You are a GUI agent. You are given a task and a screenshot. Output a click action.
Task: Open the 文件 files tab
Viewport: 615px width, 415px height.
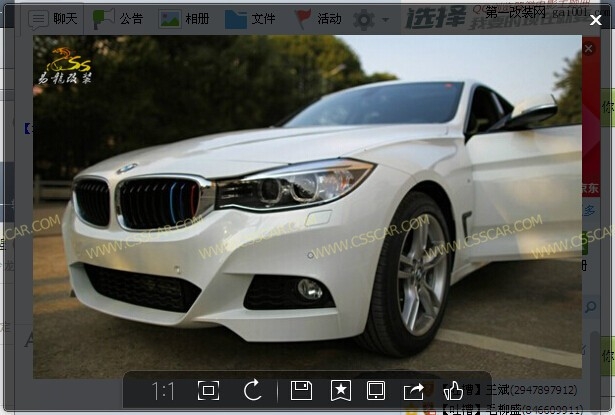click(250, 19)
